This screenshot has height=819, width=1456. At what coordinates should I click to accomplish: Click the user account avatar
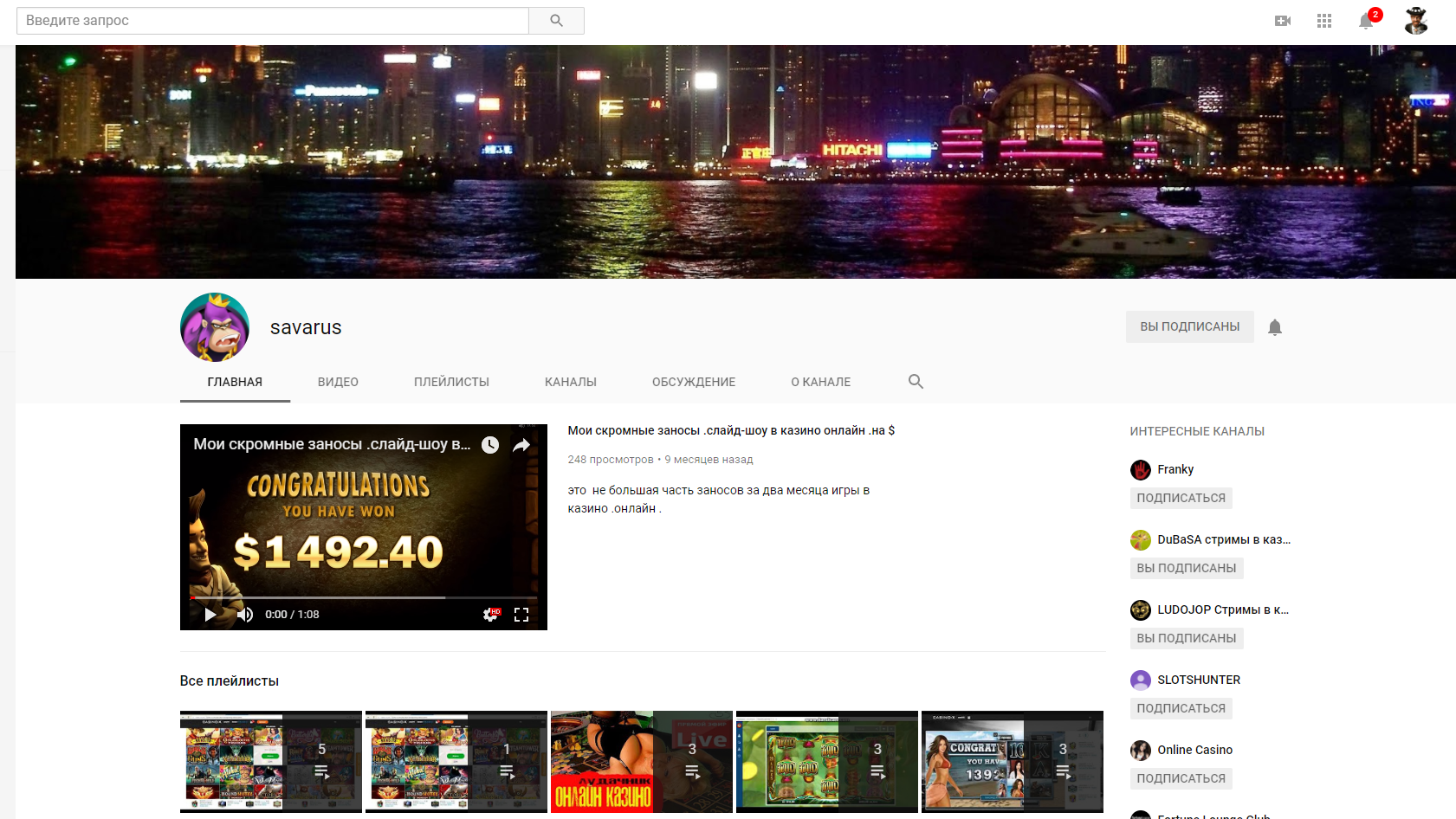[x=1416, y=21]
